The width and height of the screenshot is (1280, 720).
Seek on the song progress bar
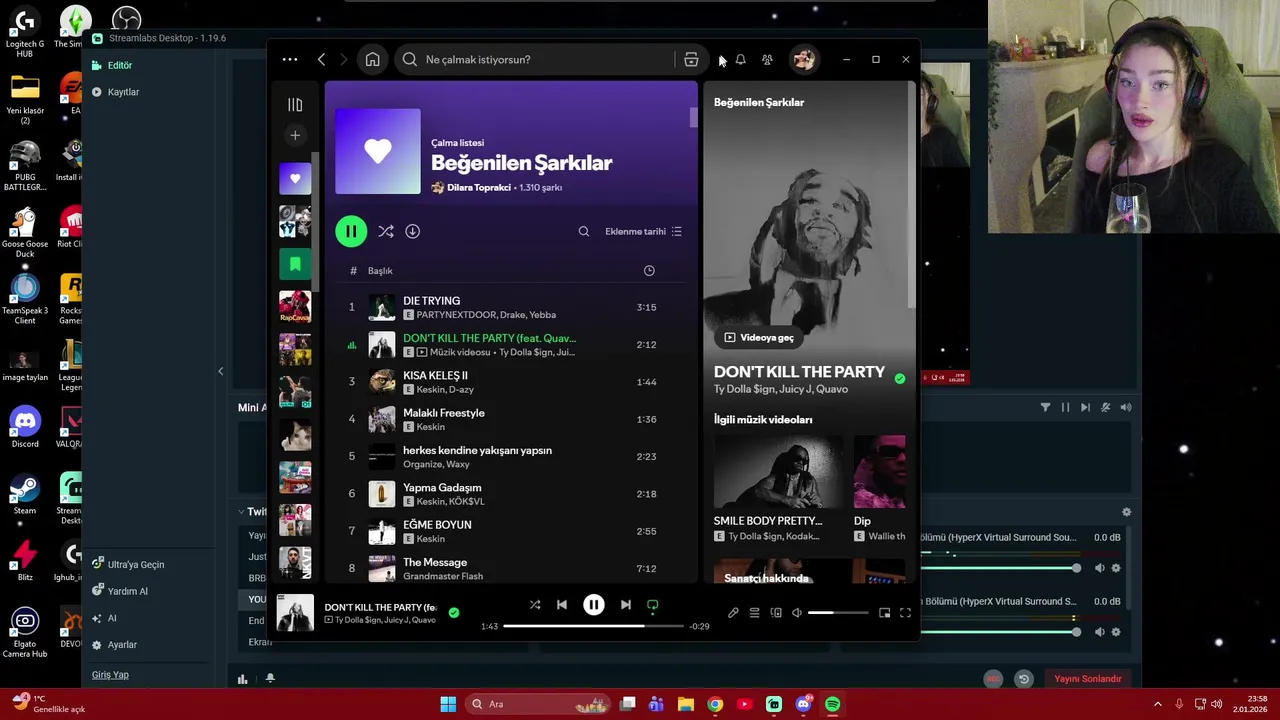click(593, 626)
